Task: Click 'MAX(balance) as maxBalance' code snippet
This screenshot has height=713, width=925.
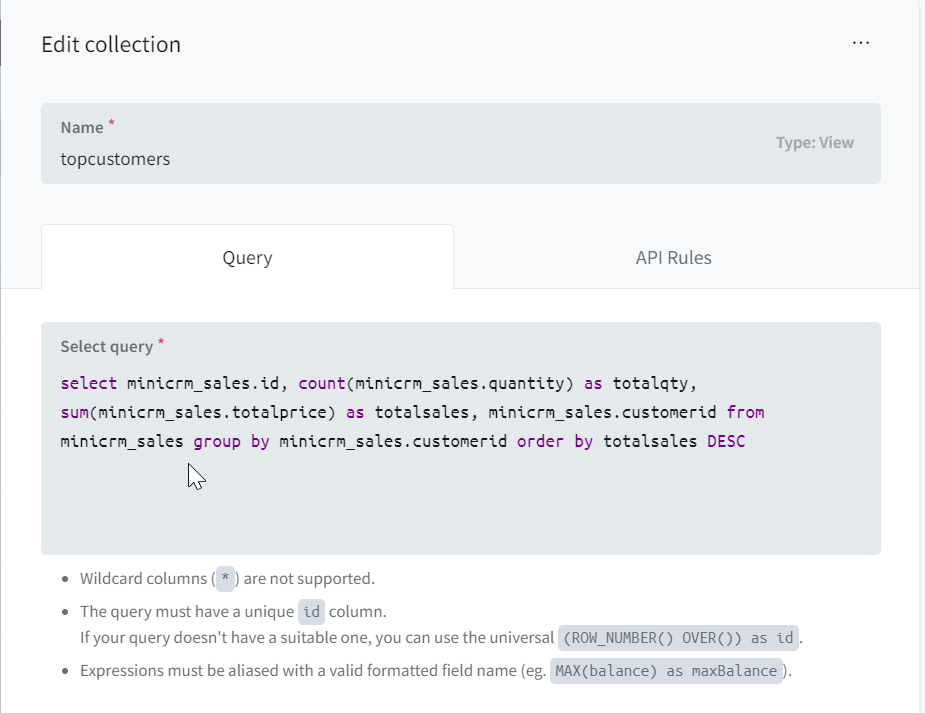Action: coord(666,671)
